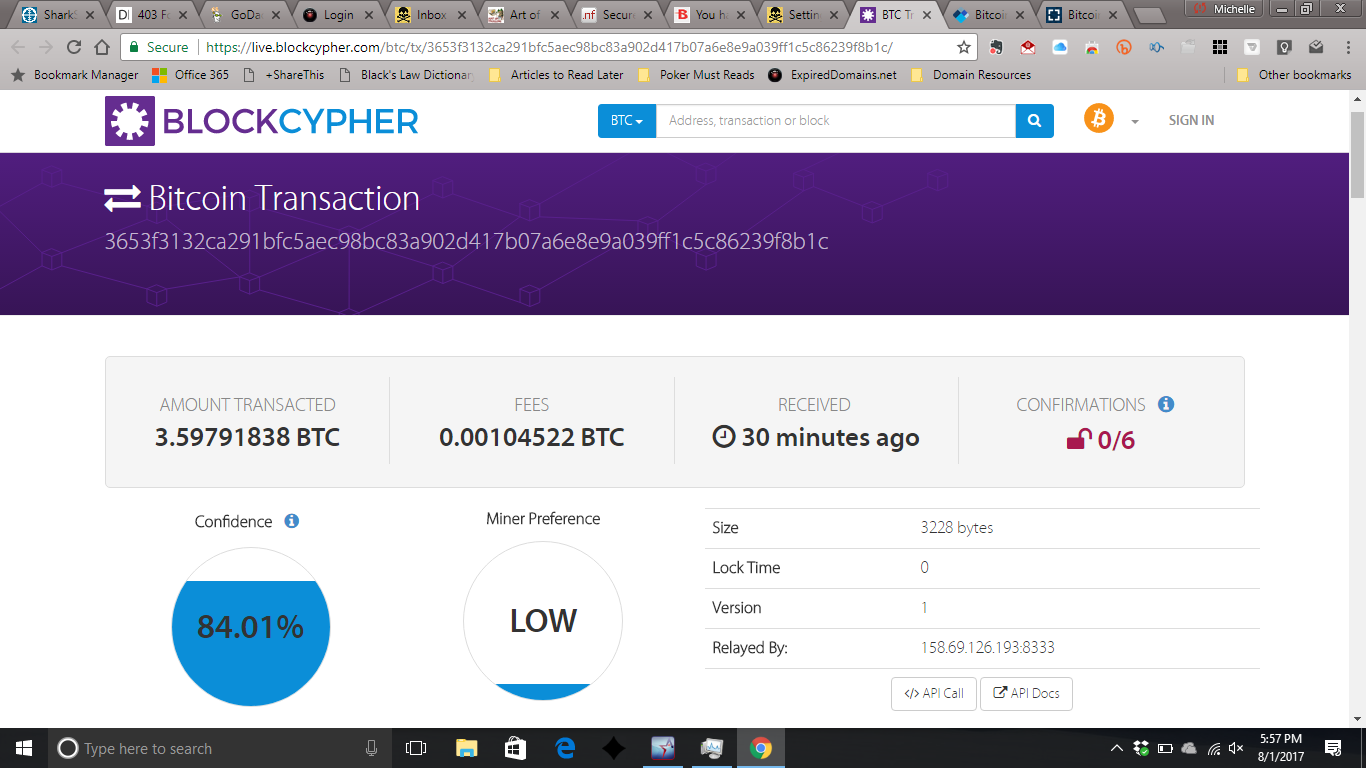Click the 3228 bytes size value
The image size is (1366, 768).
[x=957, y=527]
